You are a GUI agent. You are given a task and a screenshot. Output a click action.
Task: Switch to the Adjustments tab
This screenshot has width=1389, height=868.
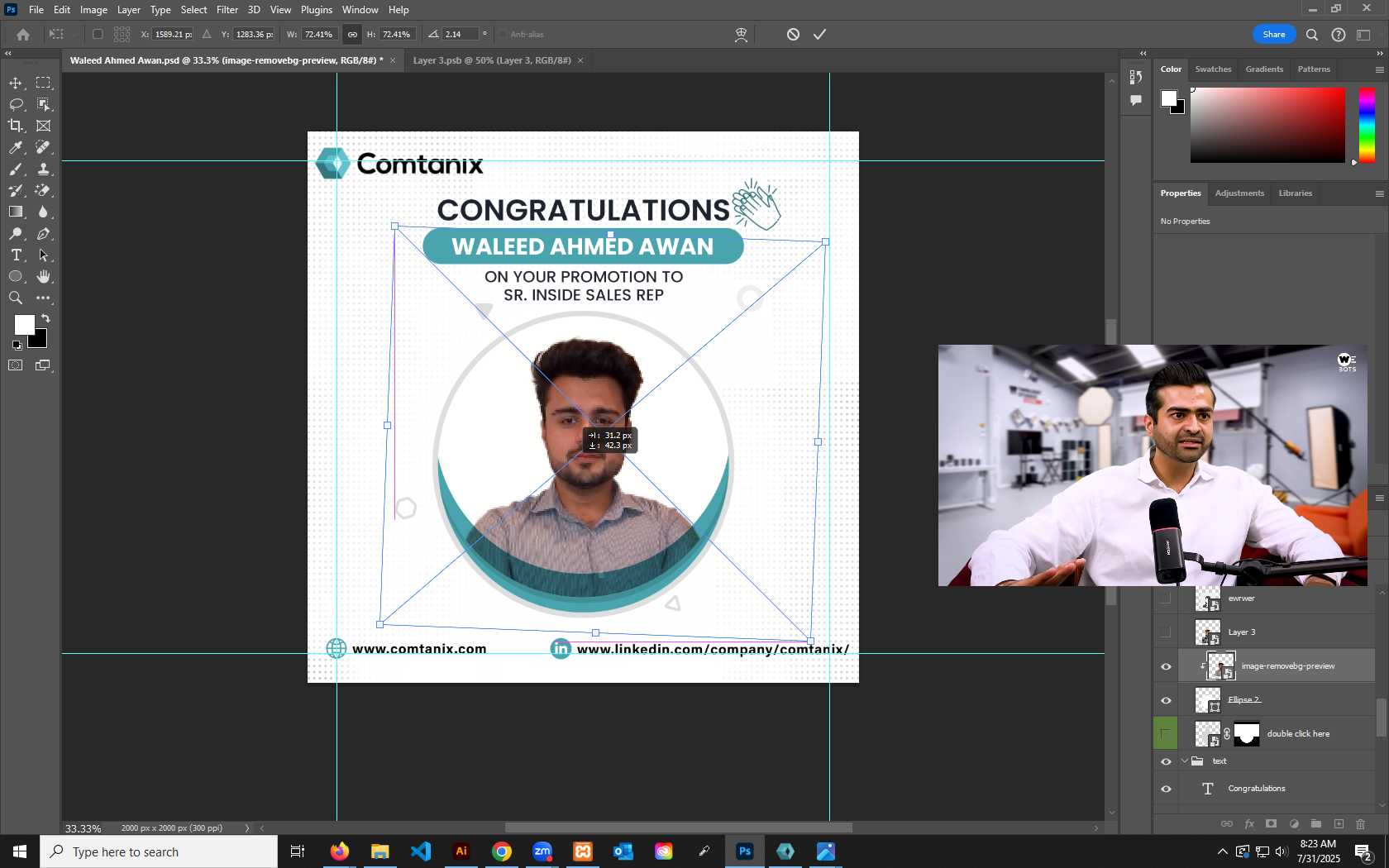coord(1239,193)
